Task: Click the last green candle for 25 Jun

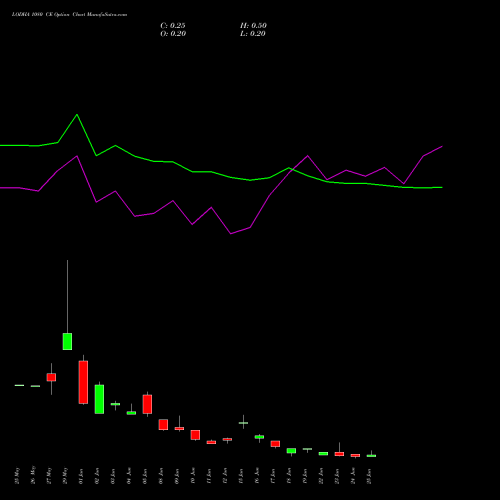Action: click(371, 456)
